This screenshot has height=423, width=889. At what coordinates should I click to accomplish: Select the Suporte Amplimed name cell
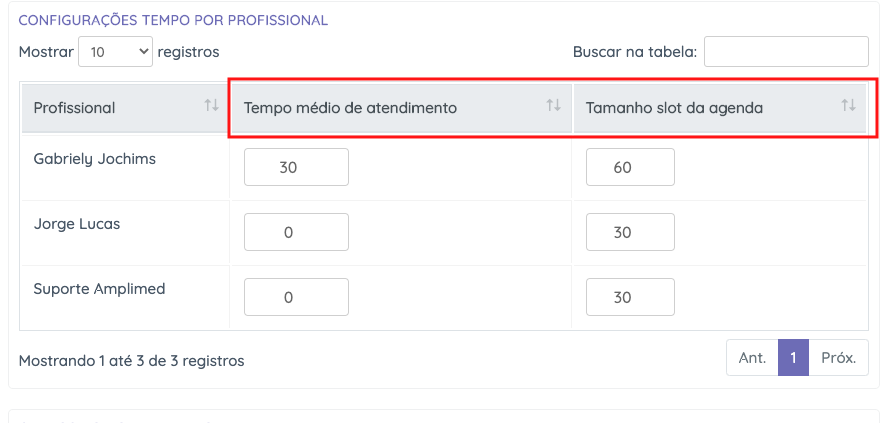pyautogui.click(x=99, y=289)
